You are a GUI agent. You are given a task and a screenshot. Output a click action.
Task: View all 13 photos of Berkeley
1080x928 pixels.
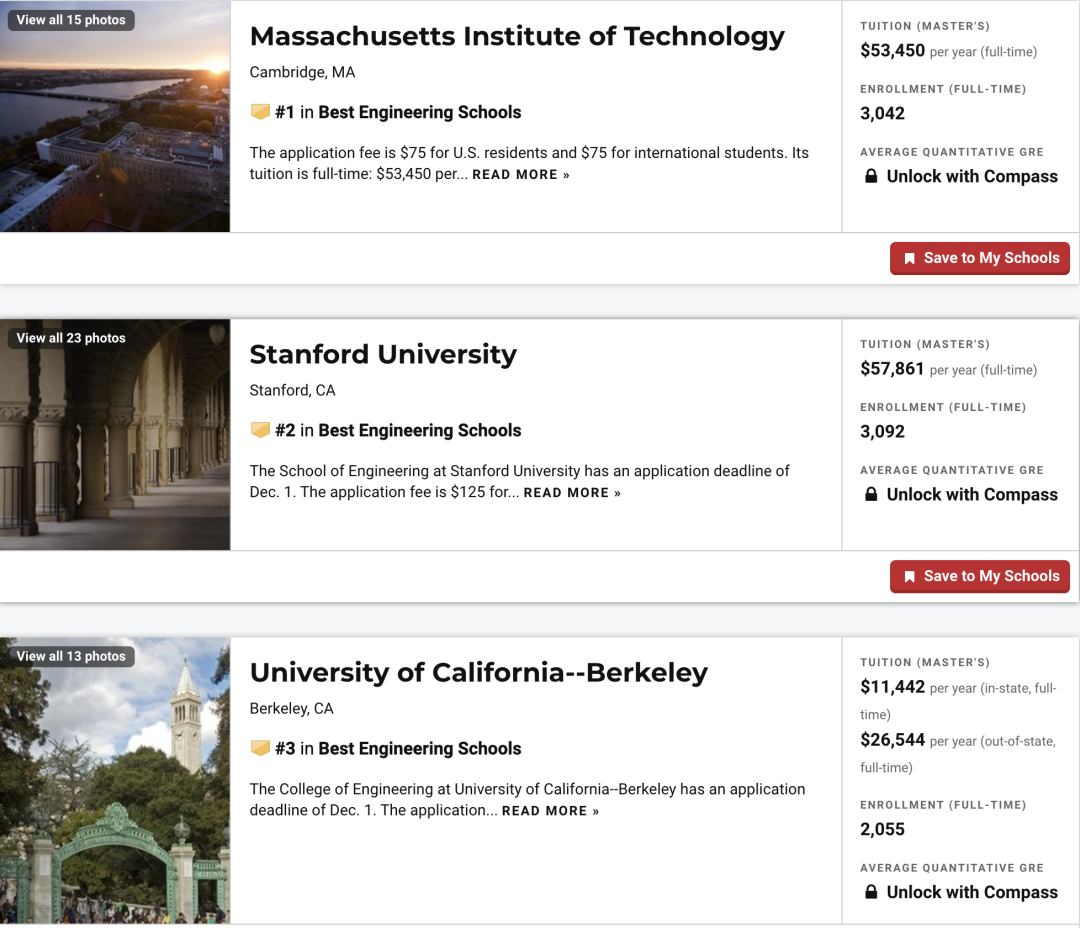pyautogui.click(x=71, y=657)
